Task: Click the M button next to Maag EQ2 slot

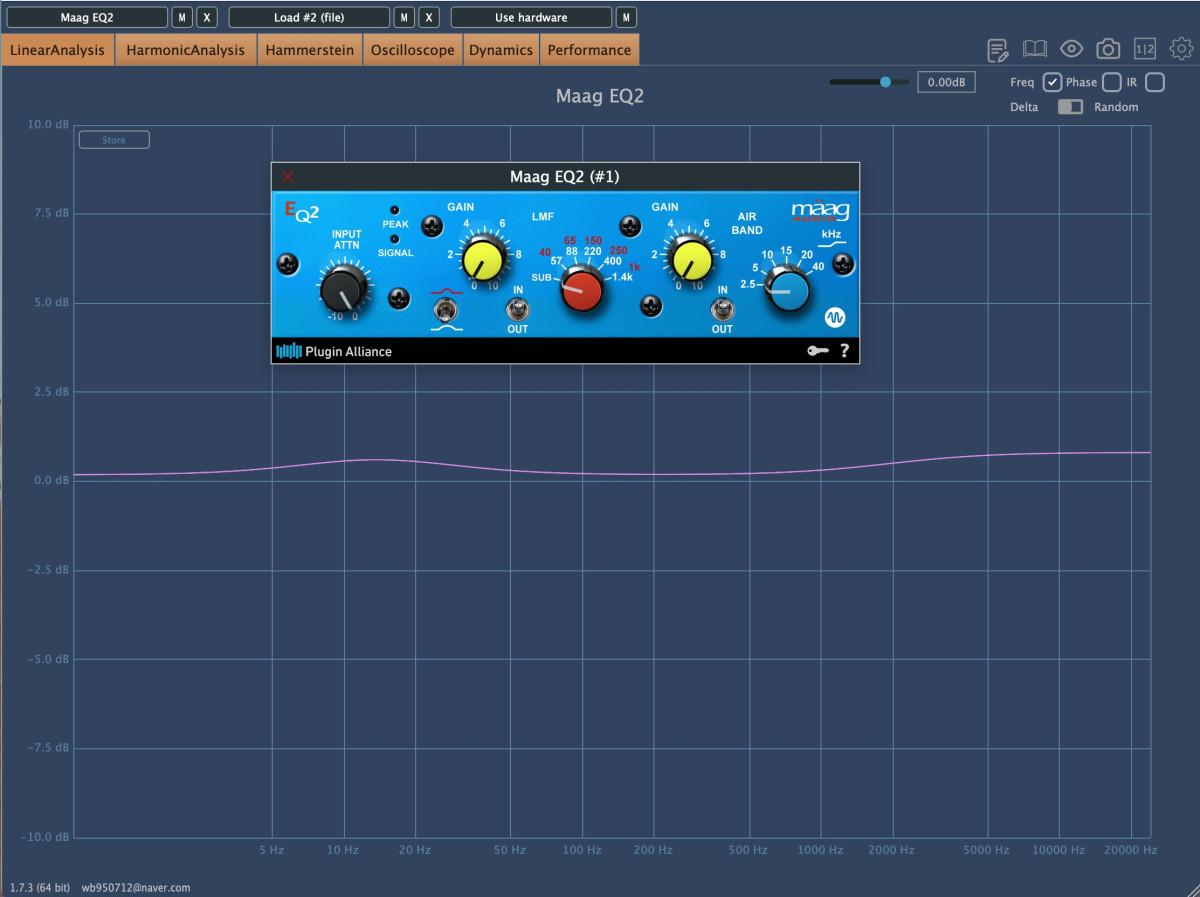Action: pyautogui.click(x=182, y=17)
